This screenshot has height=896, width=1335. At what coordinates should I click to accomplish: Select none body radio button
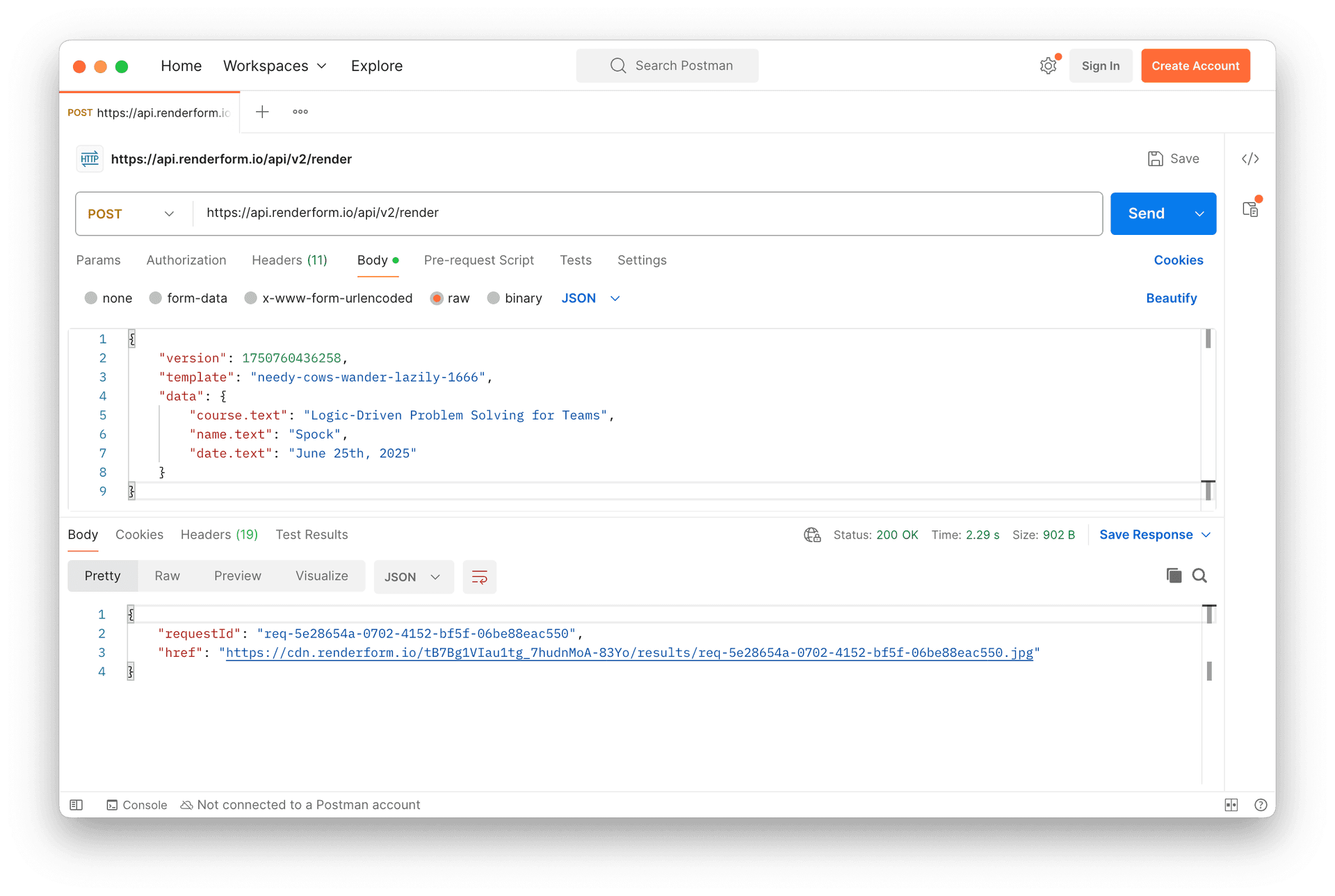(91, 298)
